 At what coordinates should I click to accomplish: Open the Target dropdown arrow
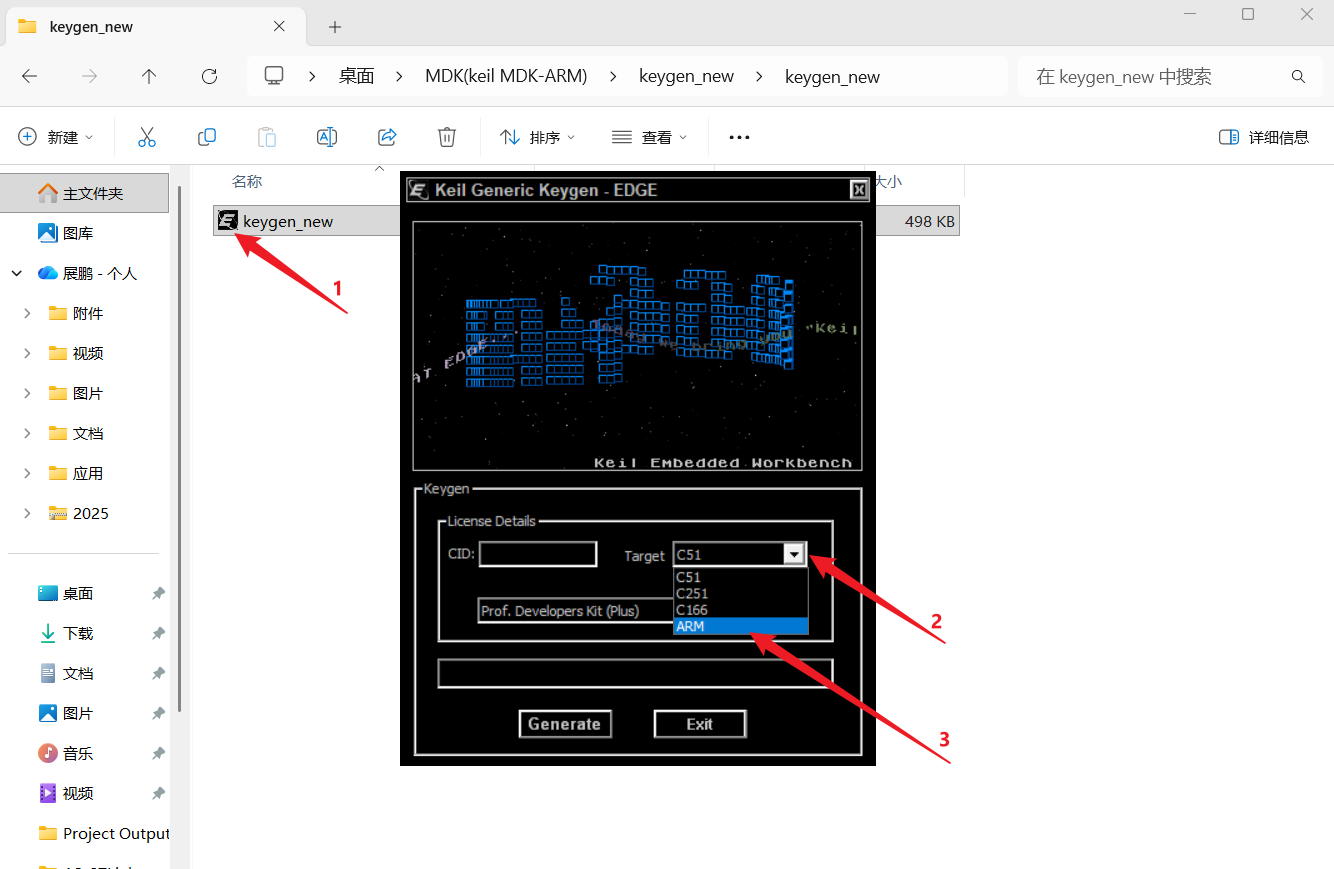794,554
